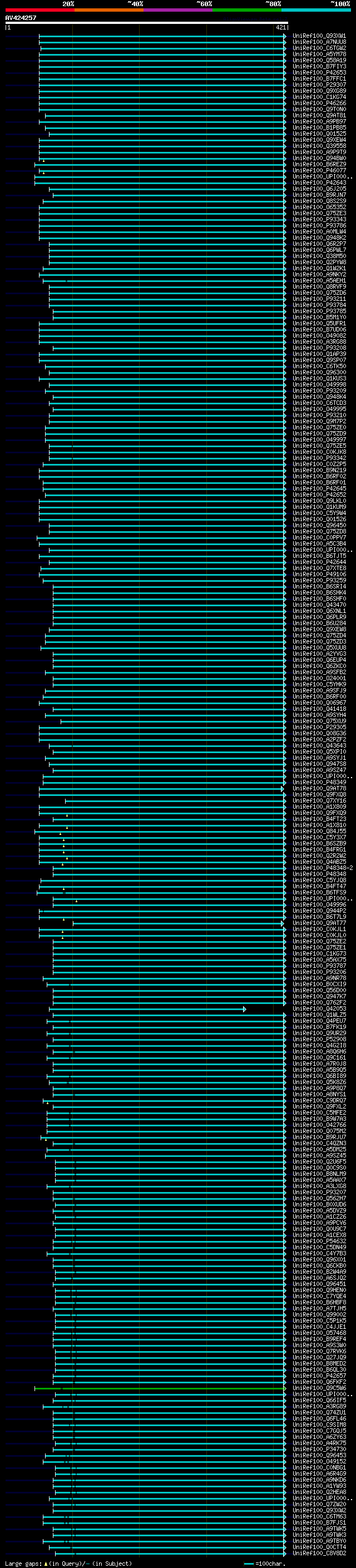Image resolution: width=356 pixels, height=1568 pixels.
Task: Click the cyan ~100% identity legend segment
Action: [316, 11]
